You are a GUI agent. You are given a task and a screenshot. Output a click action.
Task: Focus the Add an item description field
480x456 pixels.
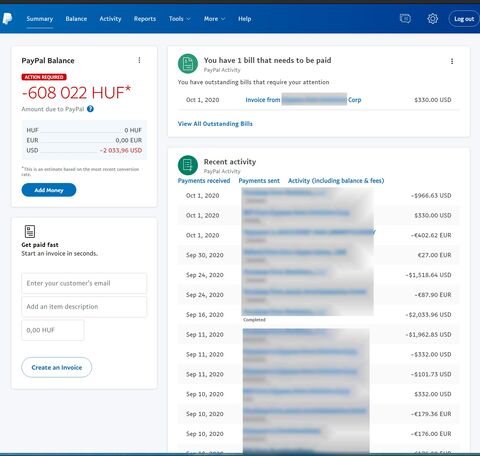point(84,307)
